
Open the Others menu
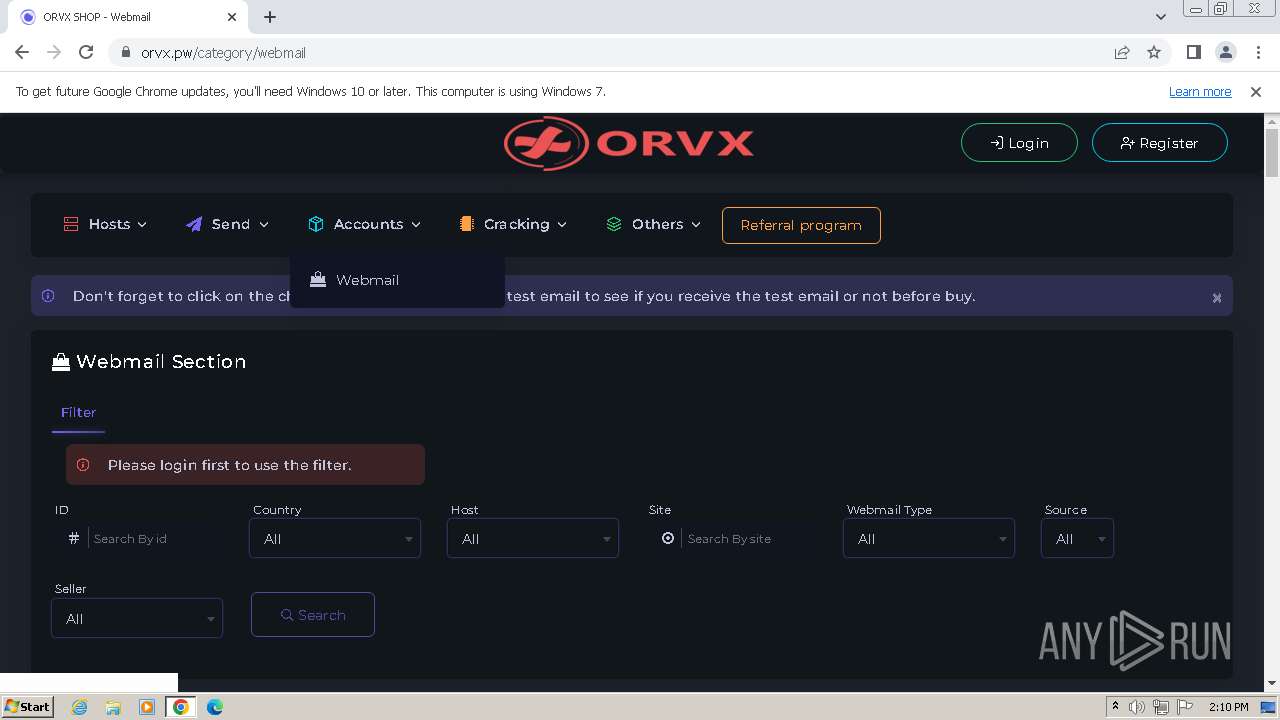click(653, 224)
